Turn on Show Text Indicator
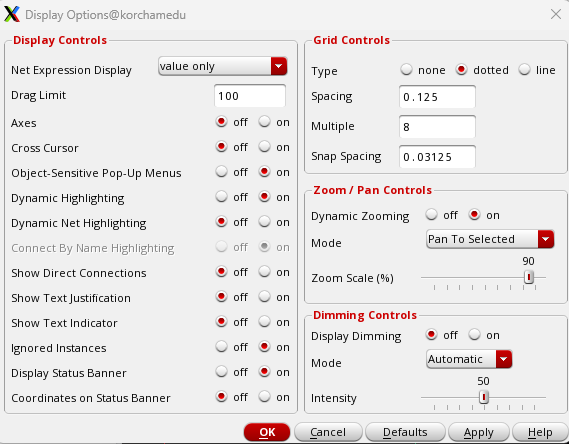This screenshot has height=444, width=569. coord(265,321)
